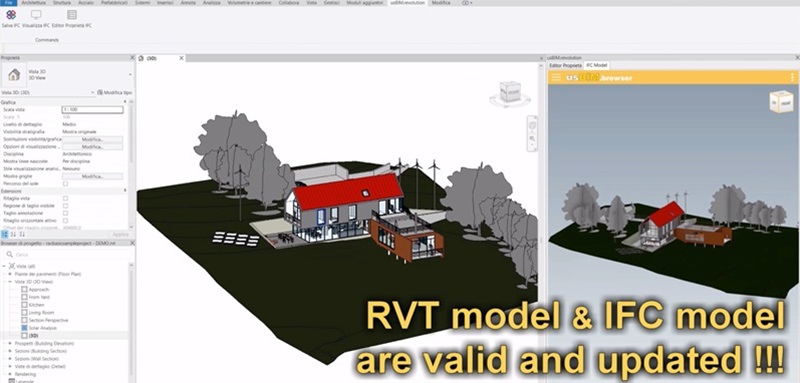
Task: Click the Approach view box icon
Action: 24,289
